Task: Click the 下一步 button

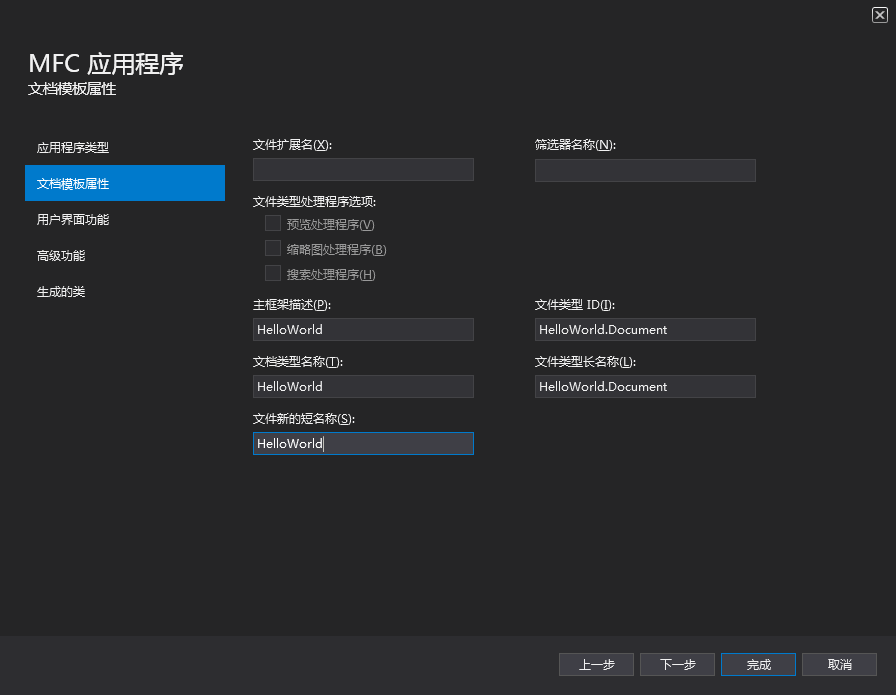Action: pos(677,664)
